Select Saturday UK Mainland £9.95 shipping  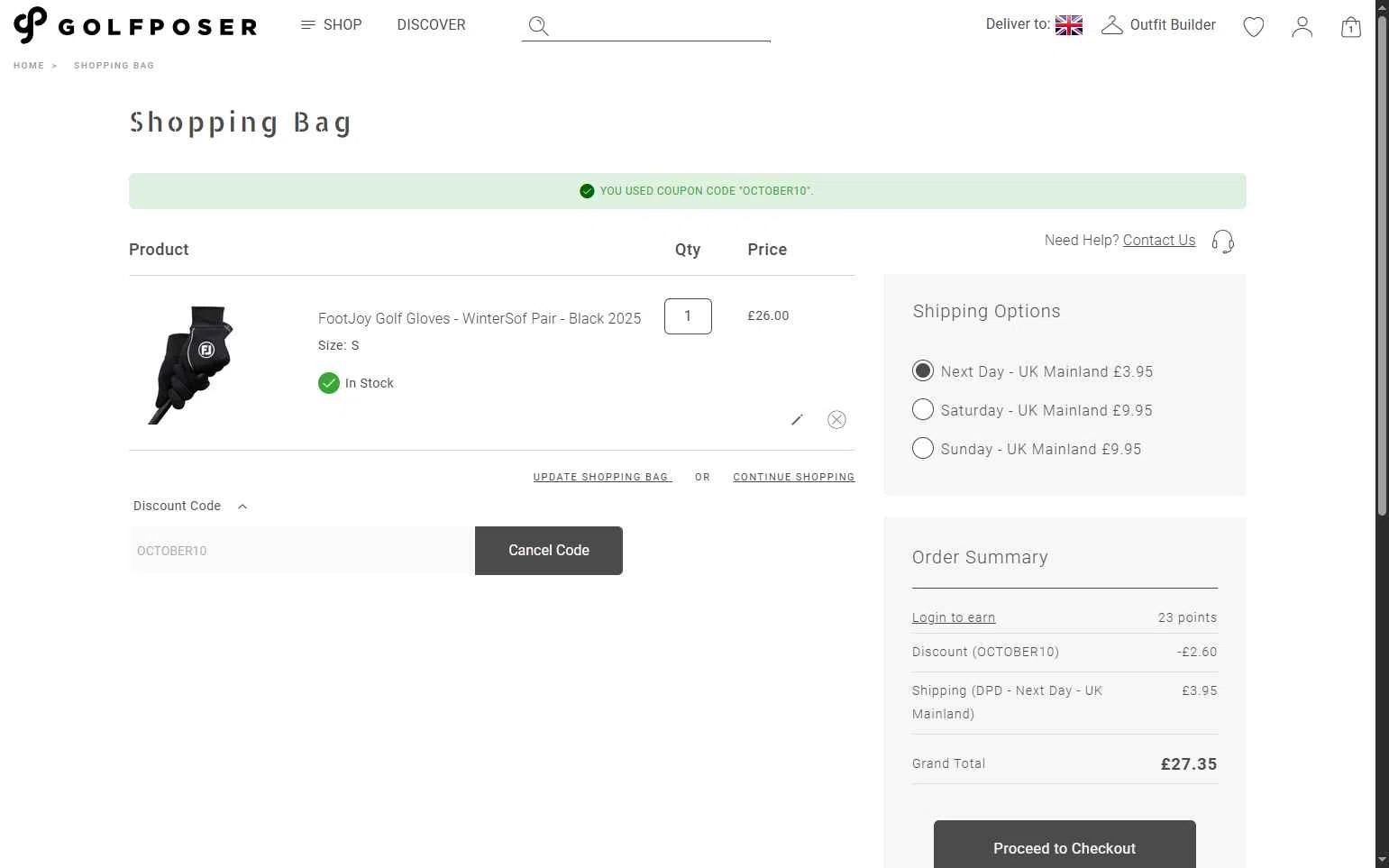click(923, 410)
